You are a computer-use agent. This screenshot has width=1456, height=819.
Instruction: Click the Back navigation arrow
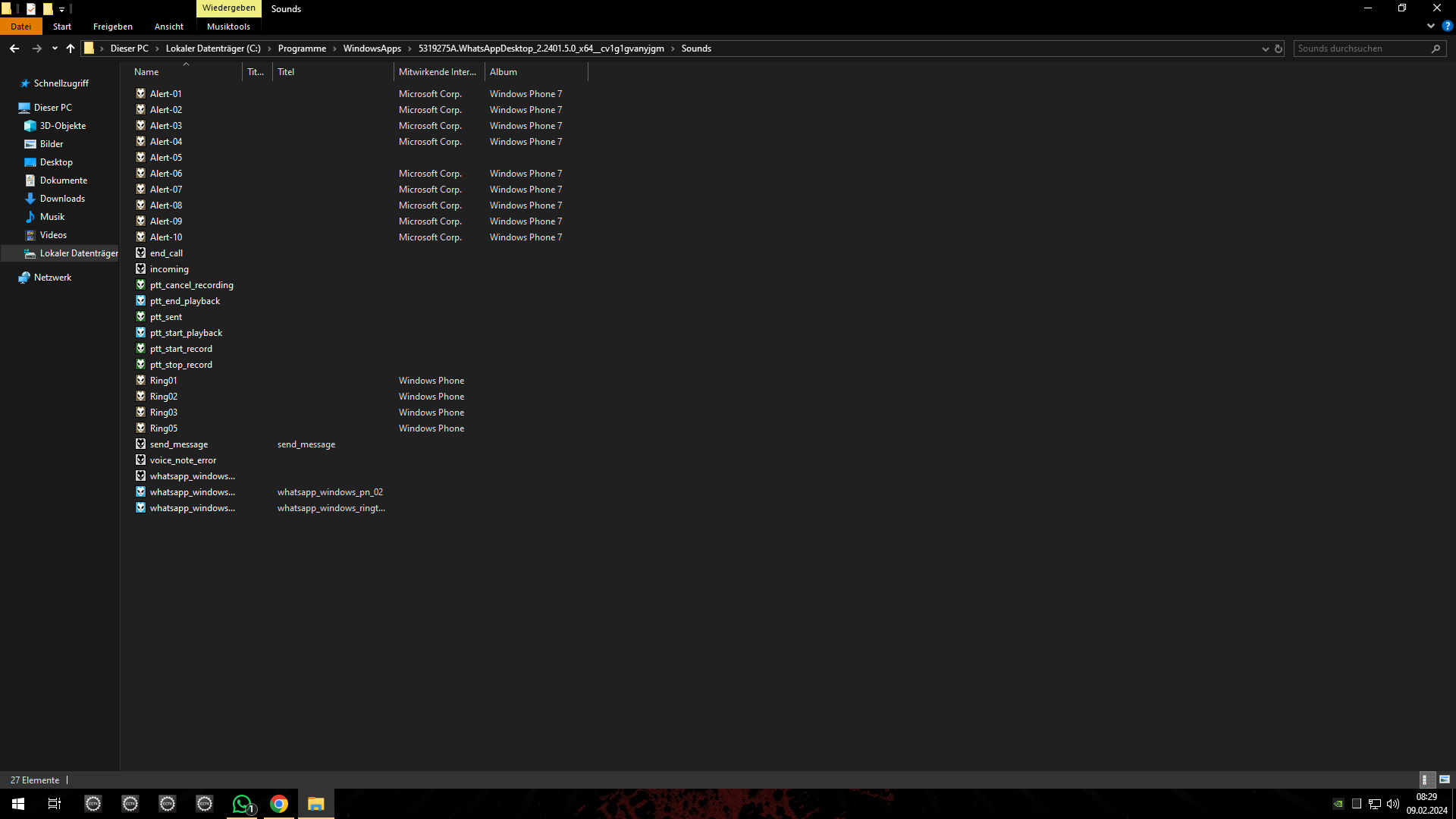coord(14,49)
